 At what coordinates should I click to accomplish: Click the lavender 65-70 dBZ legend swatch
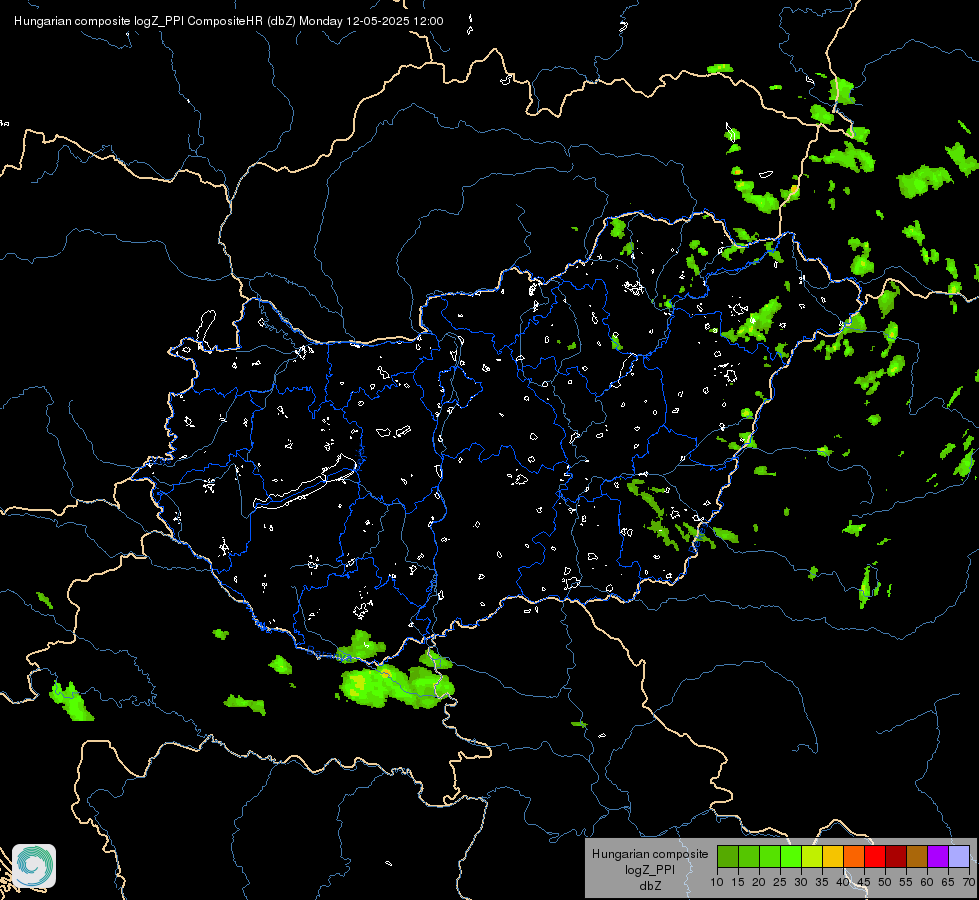(x=959, y=856)
